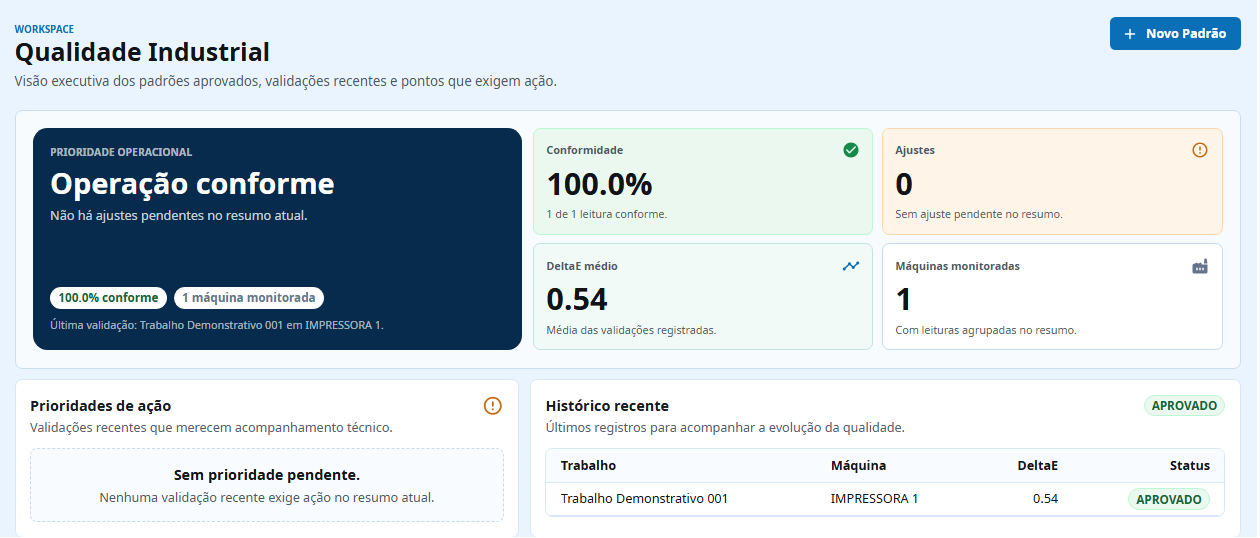Click 'Com leituras agrupadas no resumo' text
Screen dimensions: 1260x538
(986, 330)
